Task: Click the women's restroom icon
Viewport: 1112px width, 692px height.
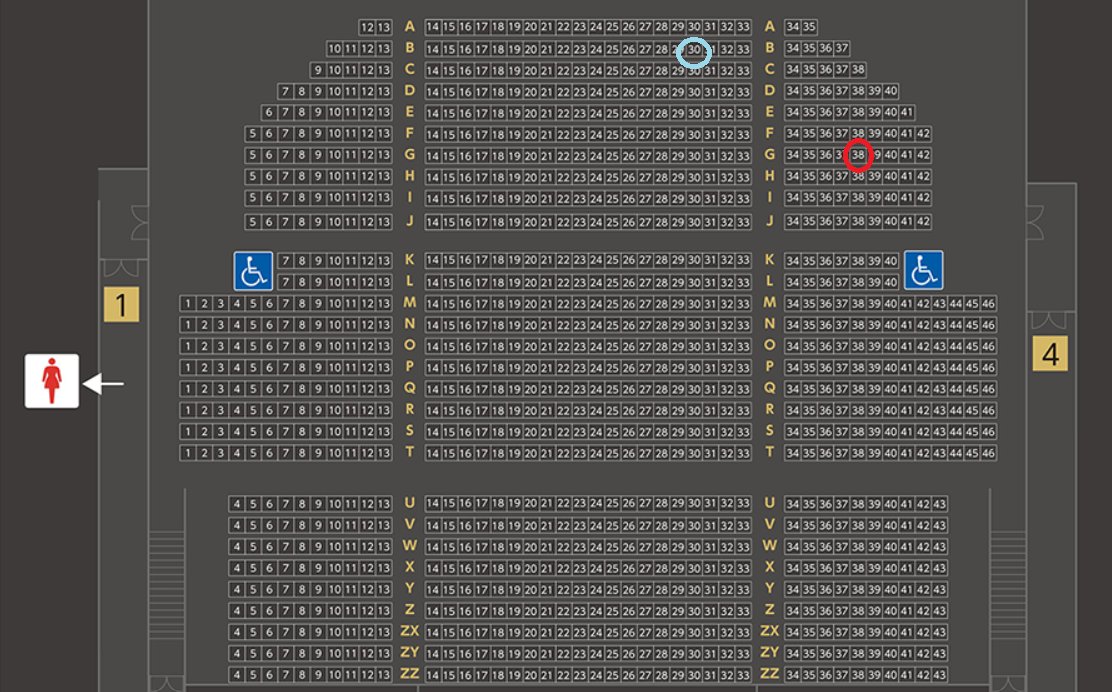Action: (52, 381)
